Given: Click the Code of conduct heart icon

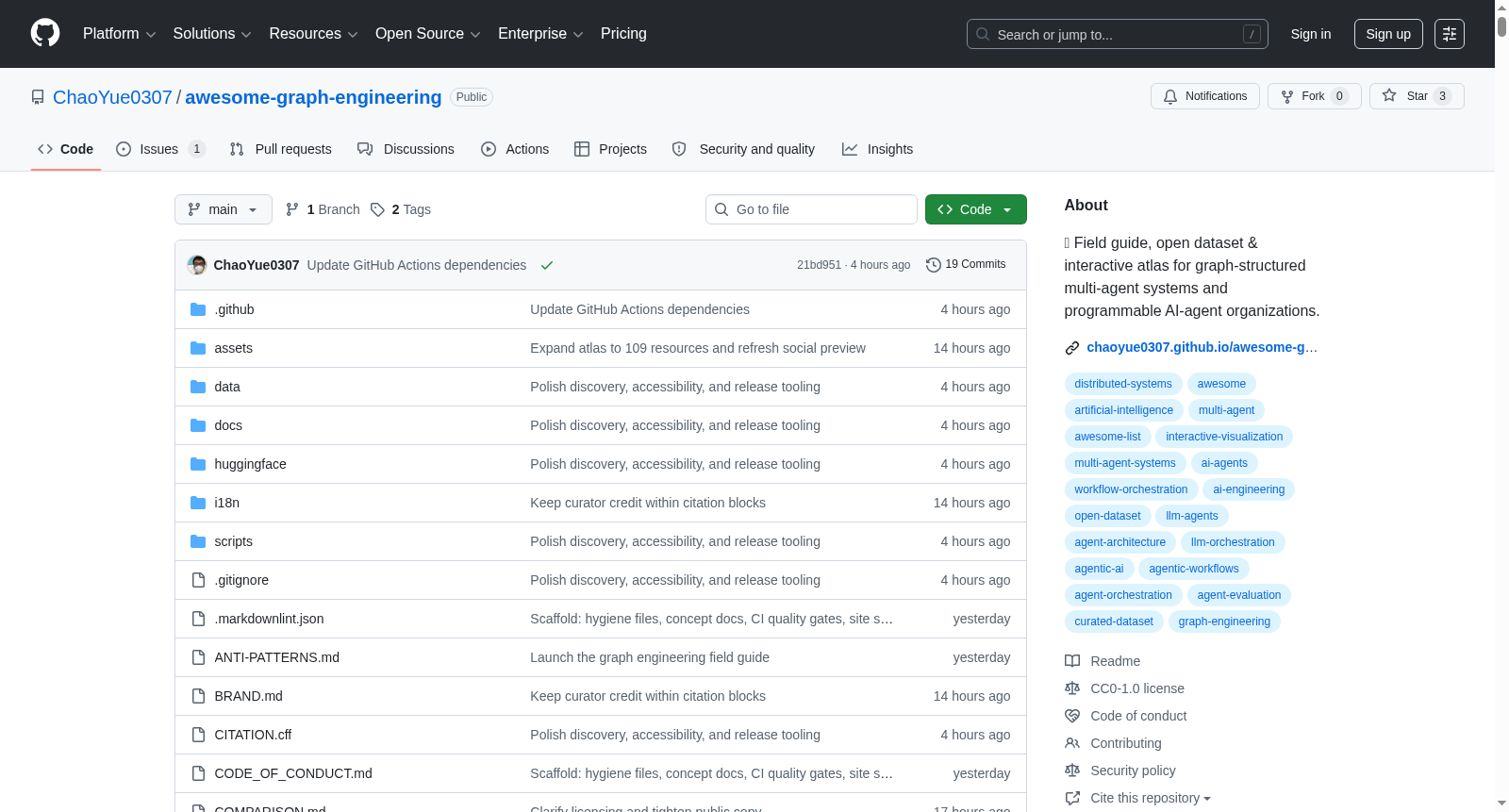Looking at the screenshot, I should [1072, 716].
